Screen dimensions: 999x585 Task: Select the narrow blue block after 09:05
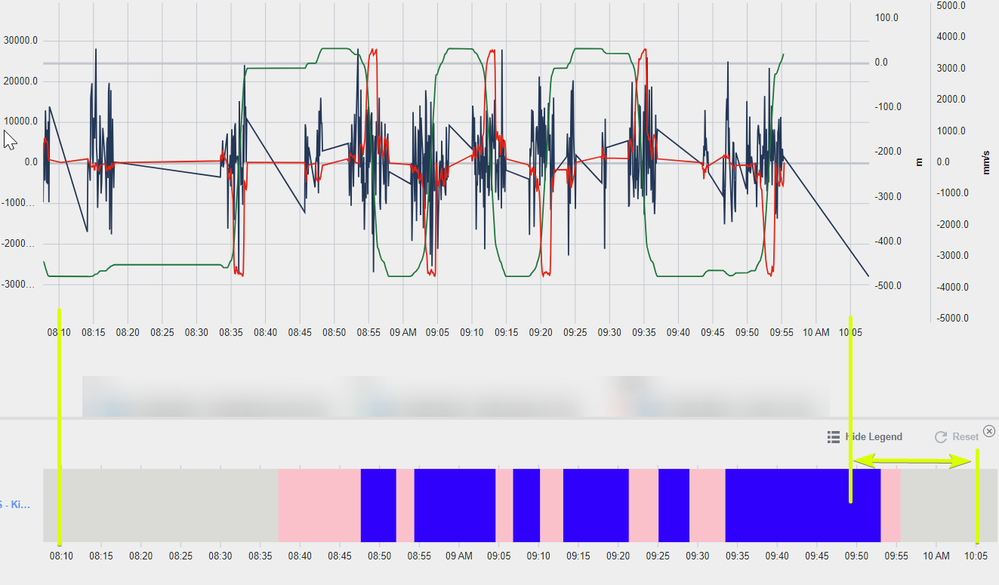[x=526, y=505]
